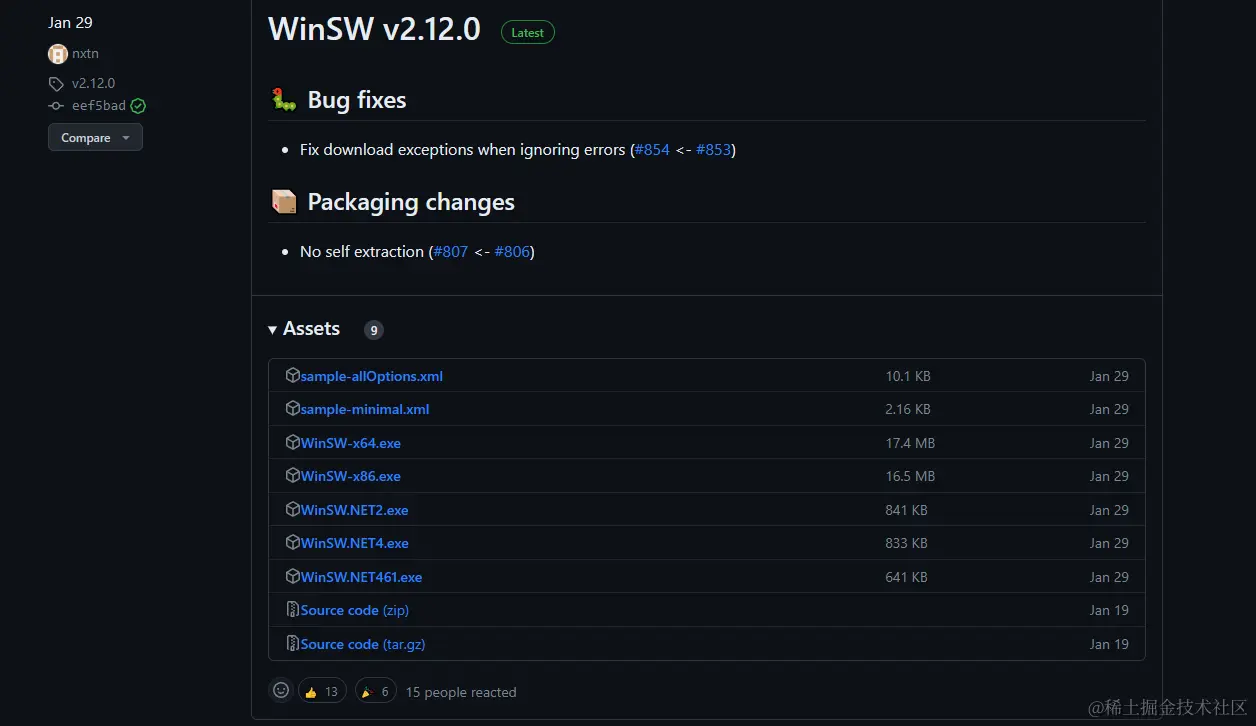The height and width of the screenshot is (726, 1256).
Task: Click package icon for WinSW.NET461.exe
Action: pos(293,577)
